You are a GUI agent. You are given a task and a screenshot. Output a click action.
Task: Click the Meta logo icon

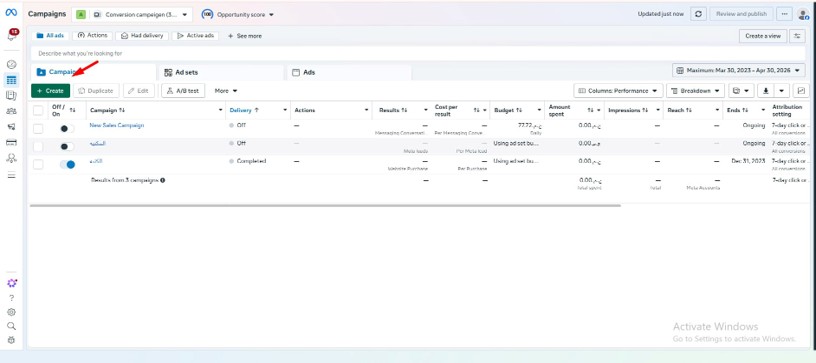[11, 12]
